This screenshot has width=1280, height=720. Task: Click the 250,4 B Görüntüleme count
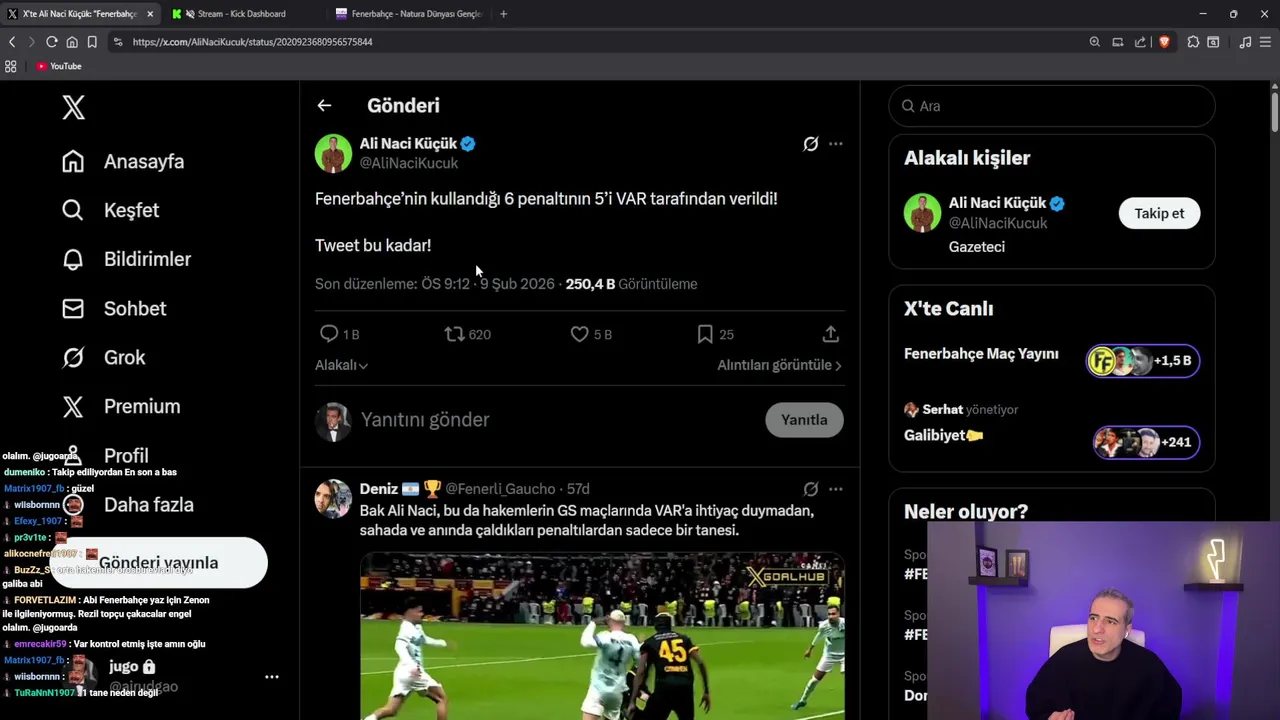(x=631, y=284)
